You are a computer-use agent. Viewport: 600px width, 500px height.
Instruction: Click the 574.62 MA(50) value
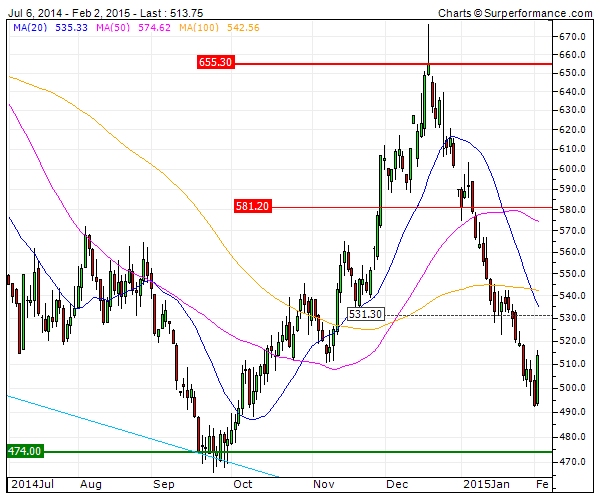click(155, 28)
